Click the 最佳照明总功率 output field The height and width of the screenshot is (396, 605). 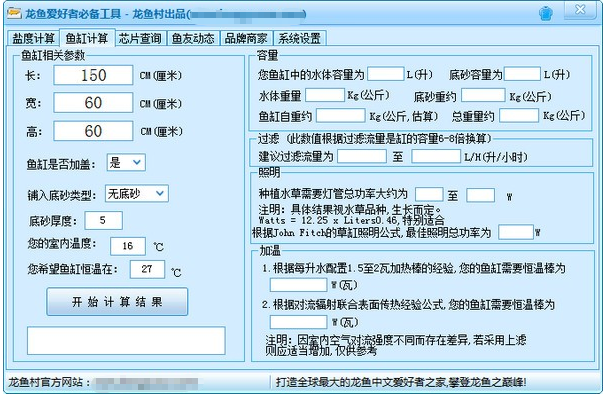[x=516, y=232]
